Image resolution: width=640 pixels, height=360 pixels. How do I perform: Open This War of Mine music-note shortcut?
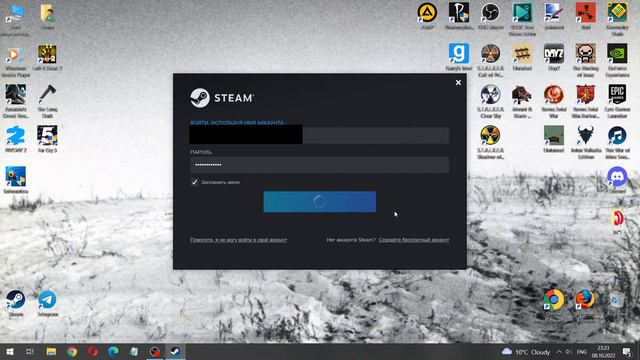click(617, 142)
